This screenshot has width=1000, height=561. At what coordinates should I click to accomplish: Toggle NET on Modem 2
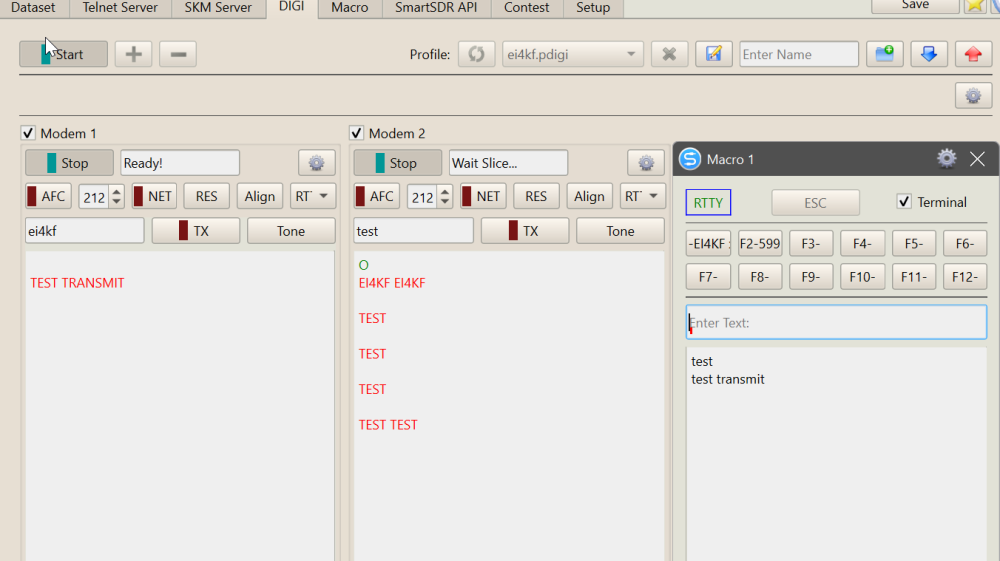[x=482, y=196]
